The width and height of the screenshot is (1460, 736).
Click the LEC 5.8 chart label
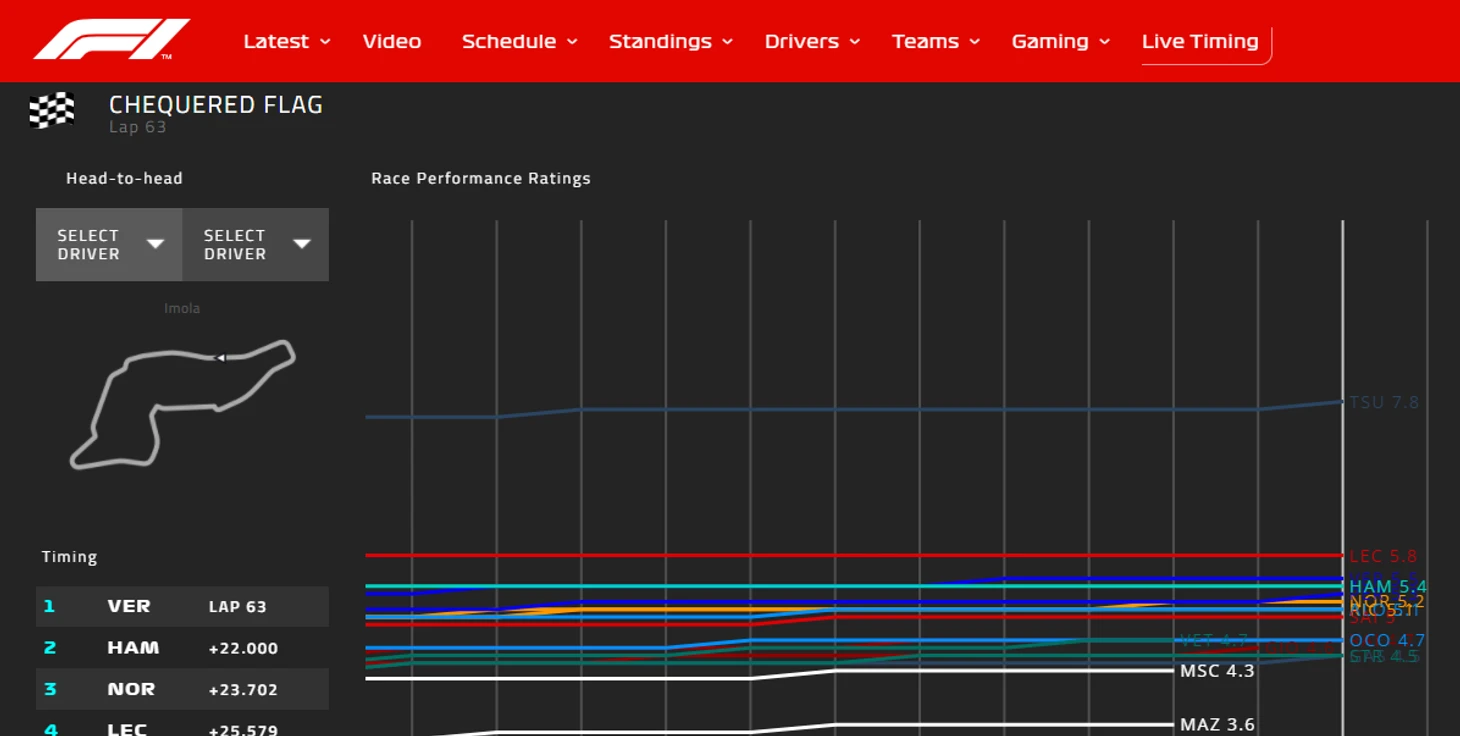1383,557
